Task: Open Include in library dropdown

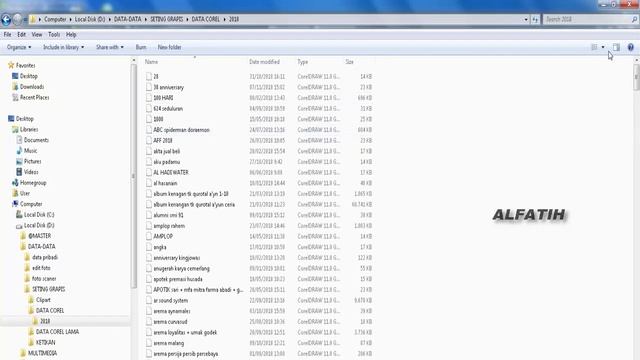Action: 64,47
